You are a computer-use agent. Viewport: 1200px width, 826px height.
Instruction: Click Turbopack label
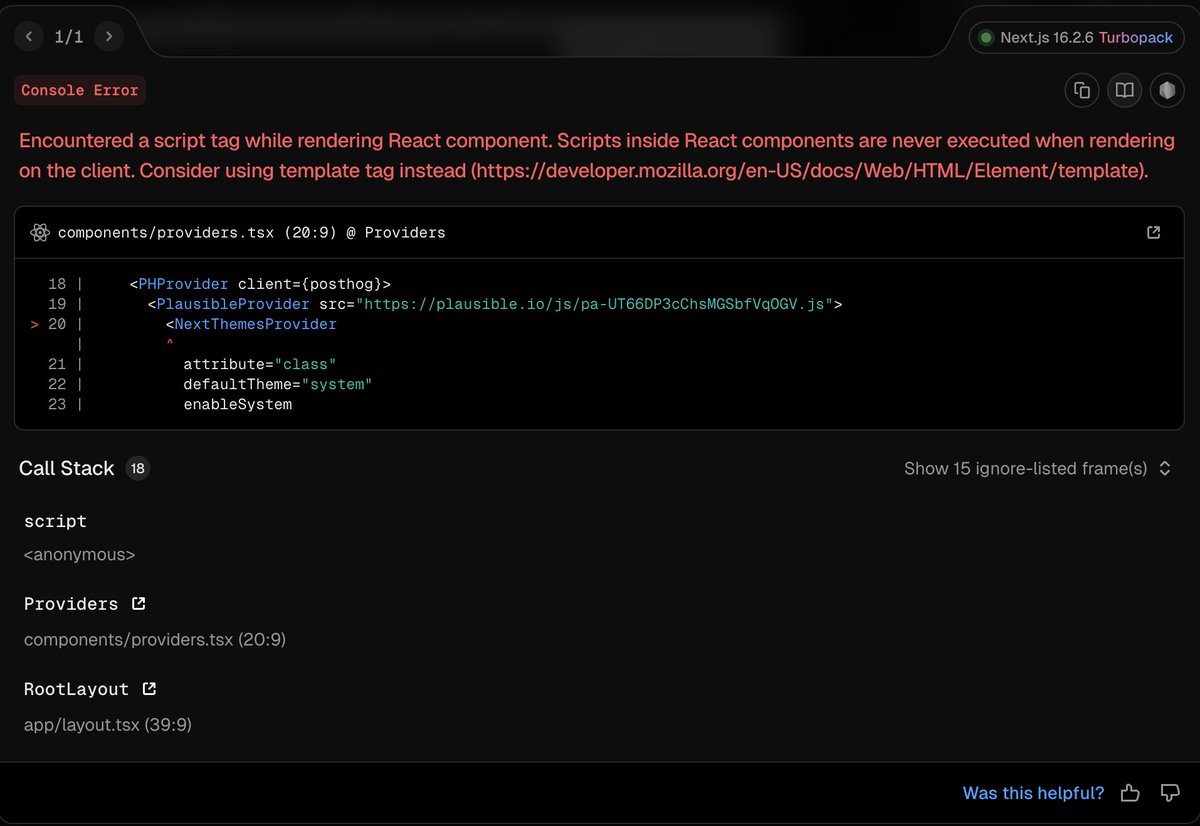(x=1136, y=38)
